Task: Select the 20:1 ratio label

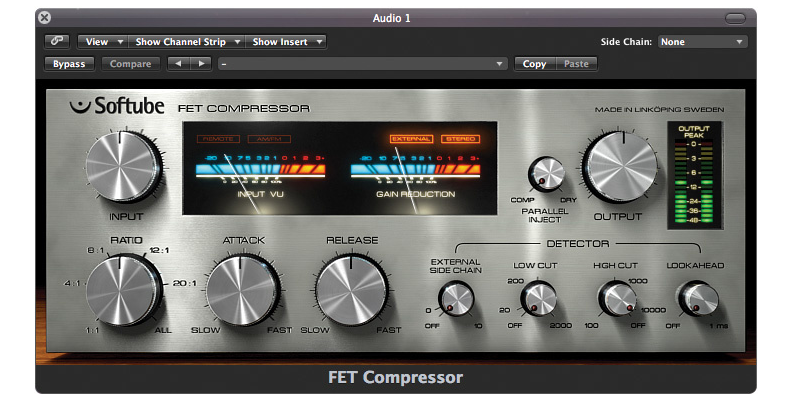Action: [184, 283]
